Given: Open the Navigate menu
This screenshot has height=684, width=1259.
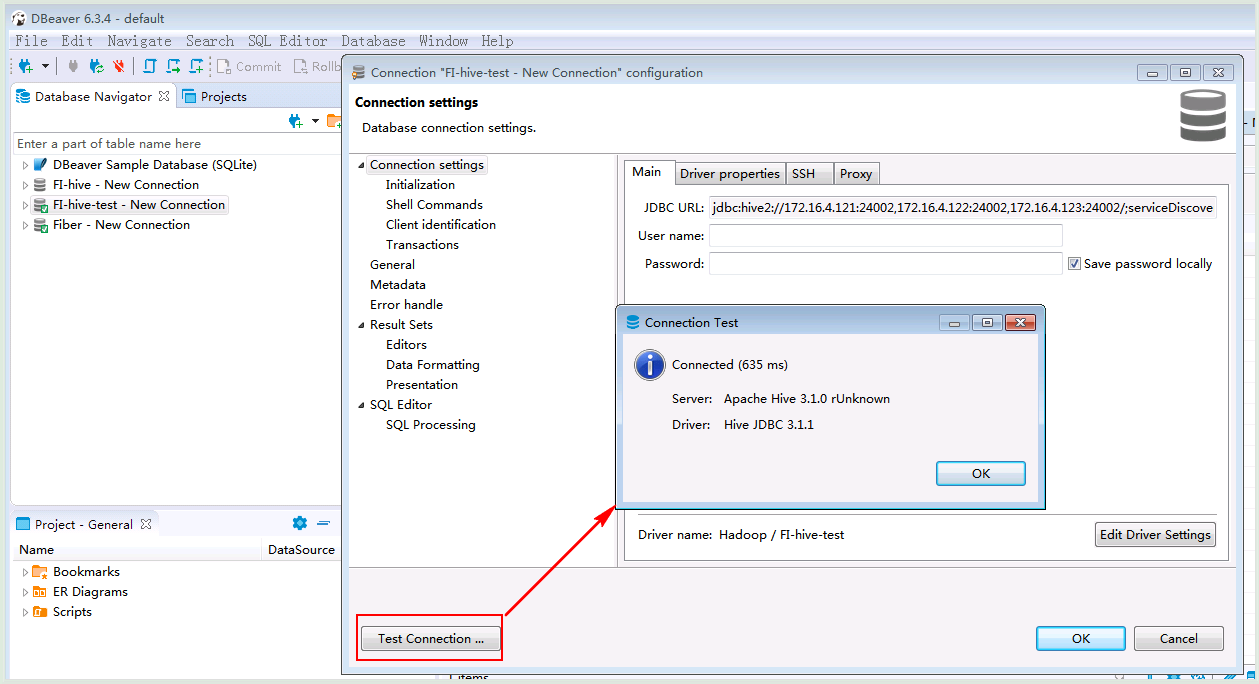Looking at the screenshot, I should 139,41.
